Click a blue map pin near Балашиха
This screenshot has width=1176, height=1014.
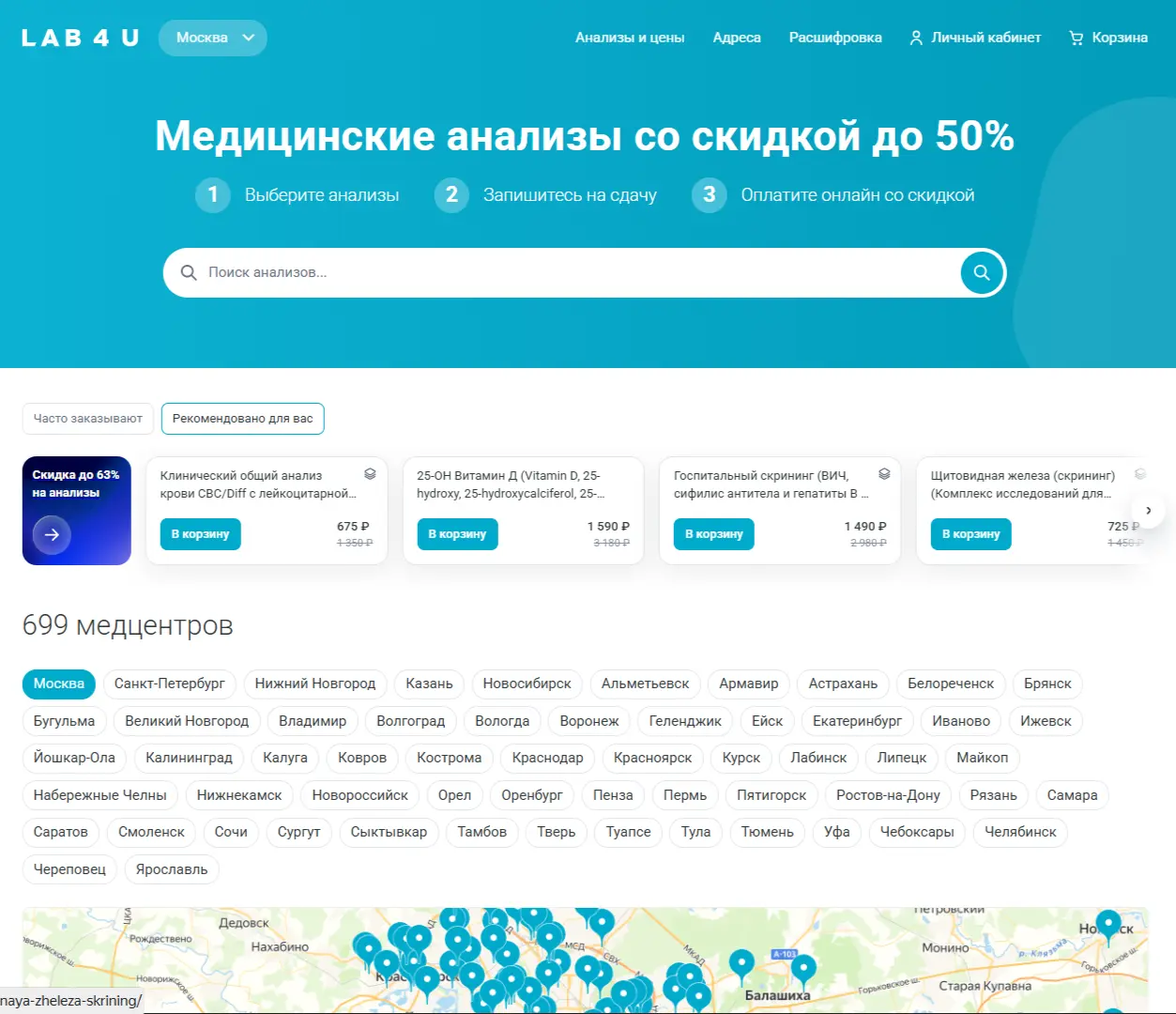click(x=741, y=960)
